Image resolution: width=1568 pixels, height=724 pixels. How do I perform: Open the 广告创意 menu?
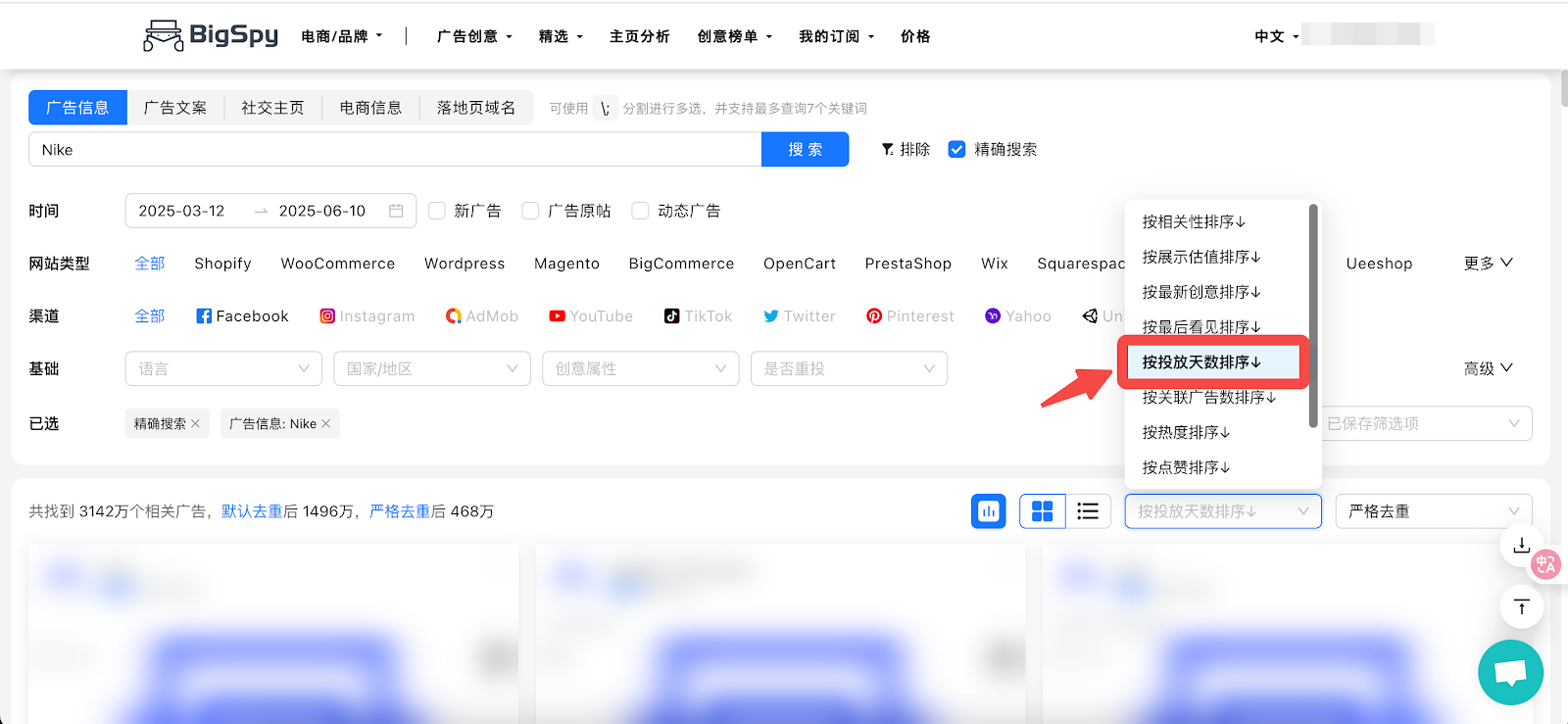click(474, 36)
